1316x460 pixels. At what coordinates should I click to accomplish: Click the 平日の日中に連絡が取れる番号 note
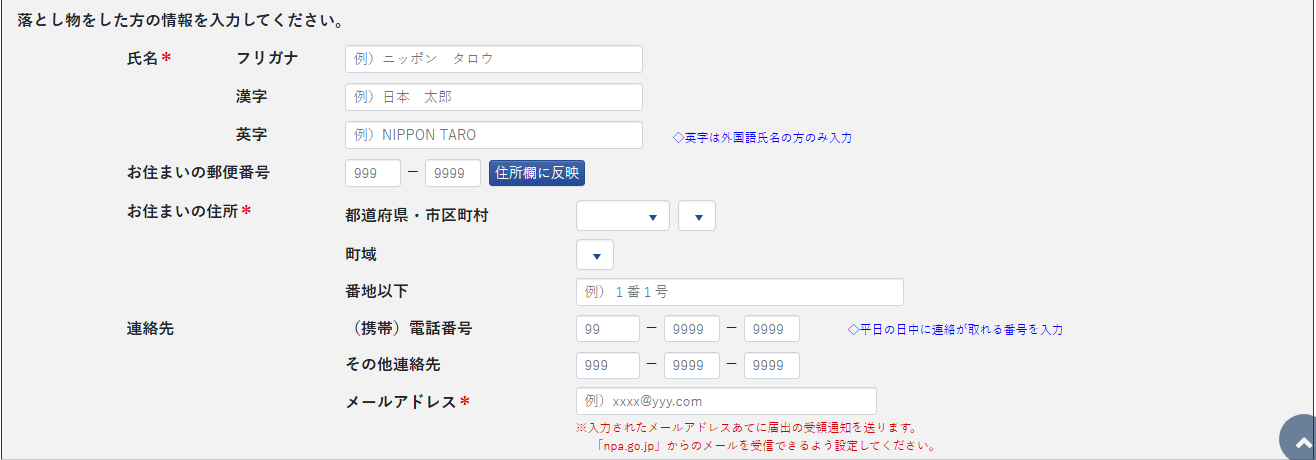click(x=954, y=329)
